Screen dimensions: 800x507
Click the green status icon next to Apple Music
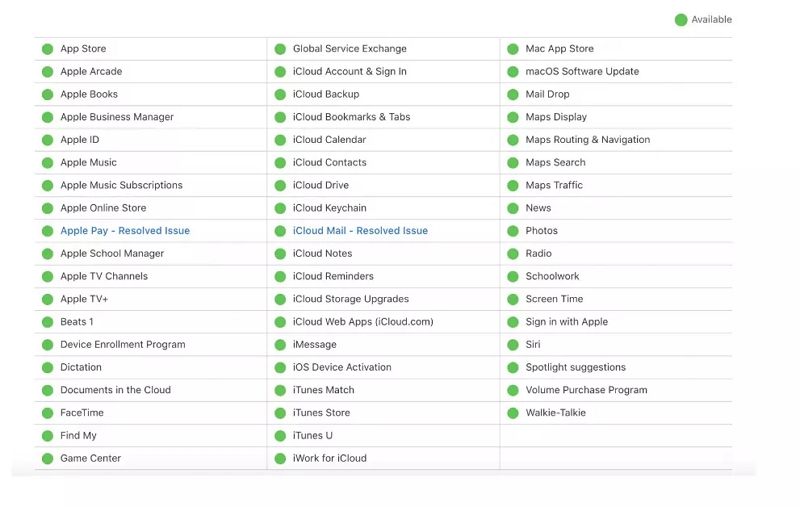47,163
